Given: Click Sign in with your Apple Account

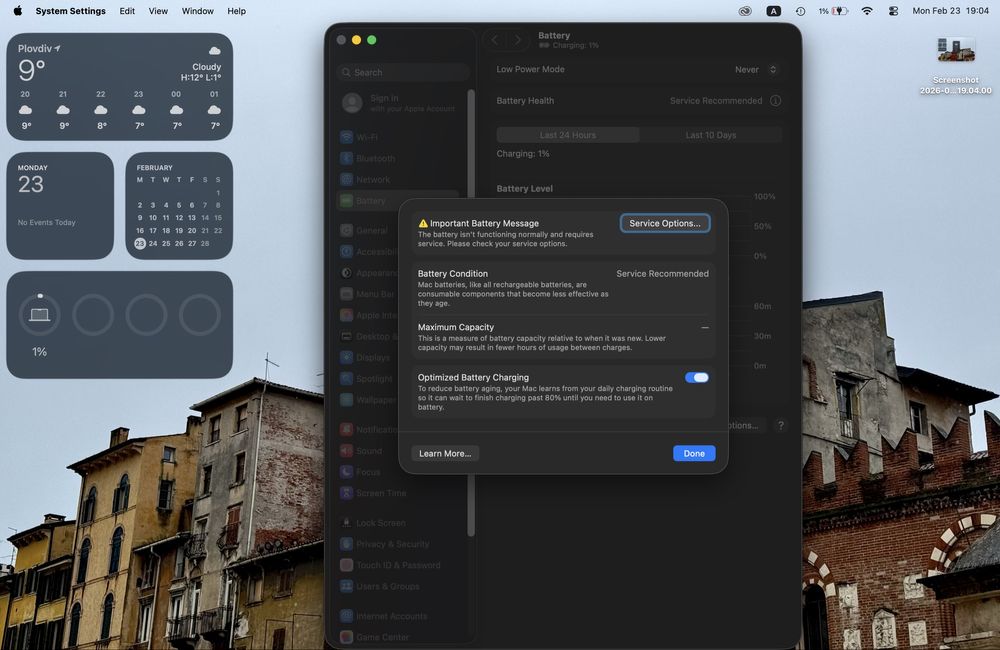Looking at the screenshot, I should point(402,103).
